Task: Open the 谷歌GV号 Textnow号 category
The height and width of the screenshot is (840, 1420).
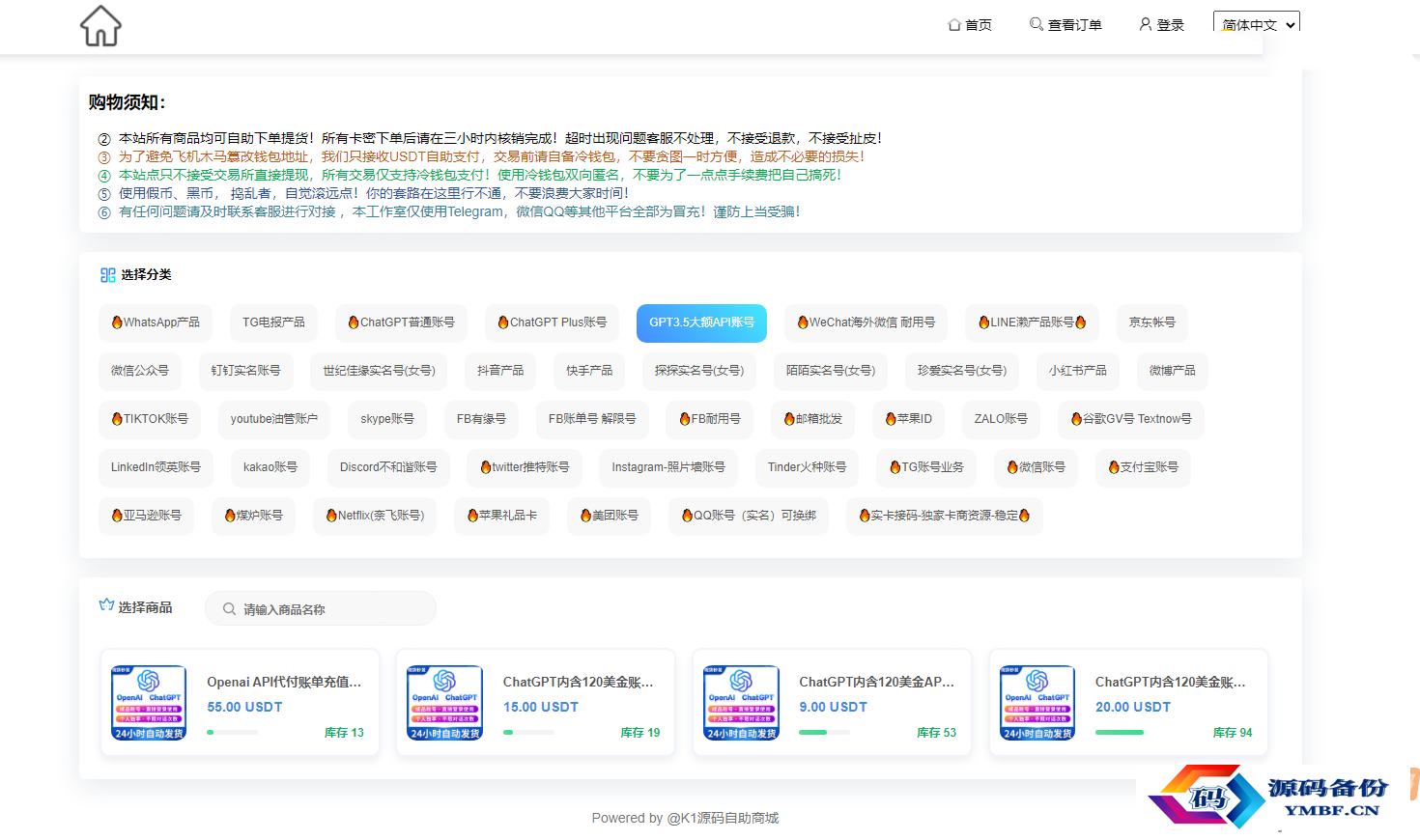Action: pos(1131,419)
